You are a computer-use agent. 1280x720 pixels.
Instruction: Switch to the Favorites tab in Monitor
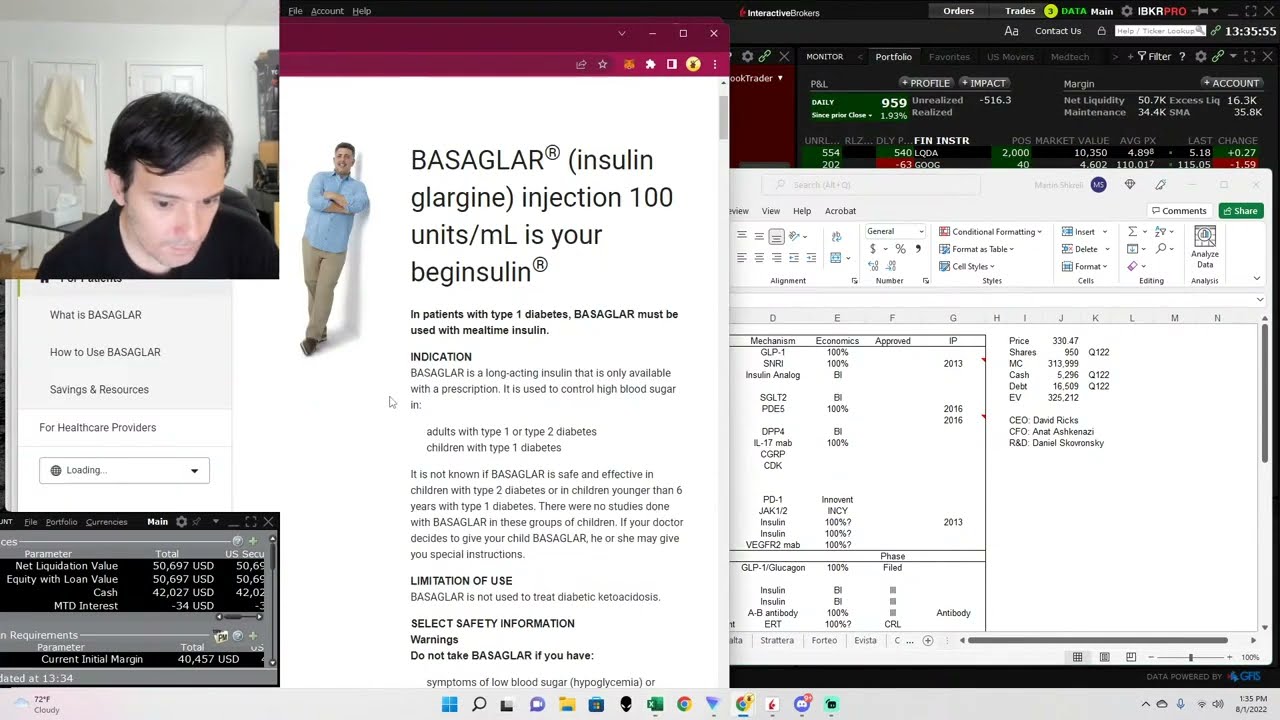pyautogui.click(x=949, y=57)
